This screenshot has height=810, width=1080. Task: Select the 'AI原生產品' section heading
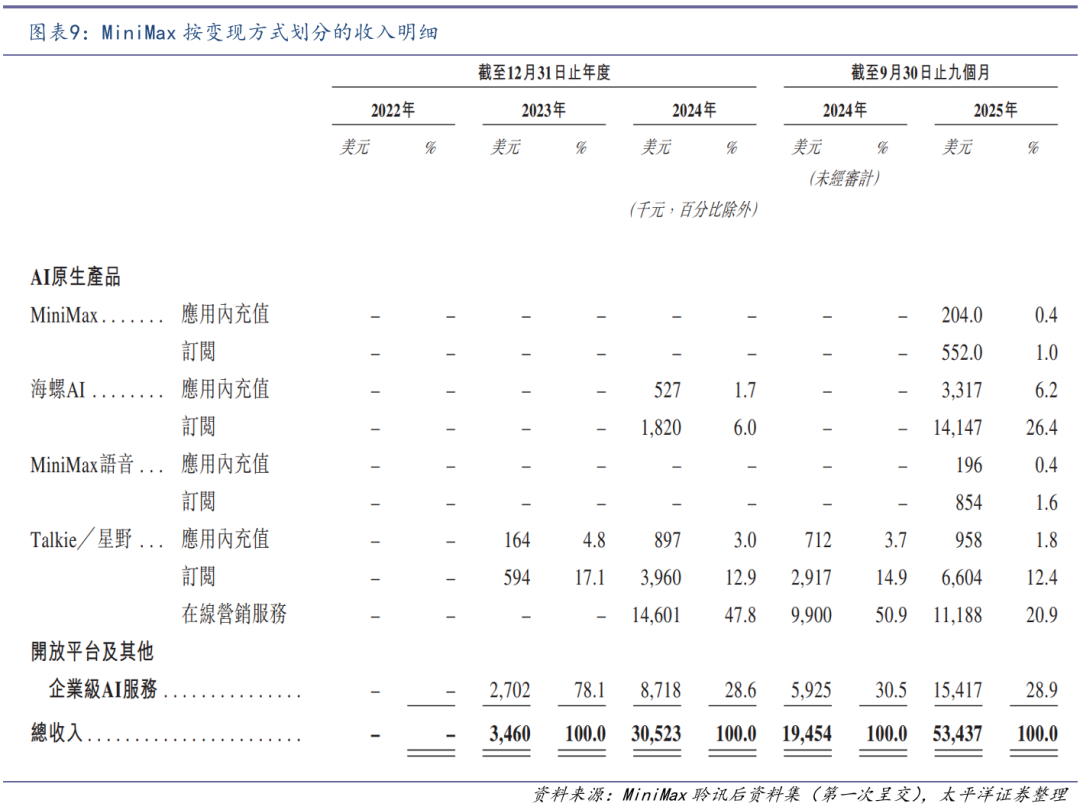click(x=75, y=278)
